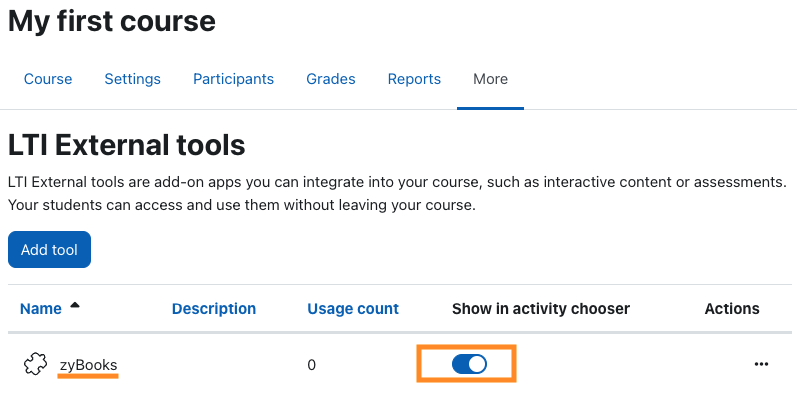
Task: Click the LTI External tools heading
Action: click(127, 145)
